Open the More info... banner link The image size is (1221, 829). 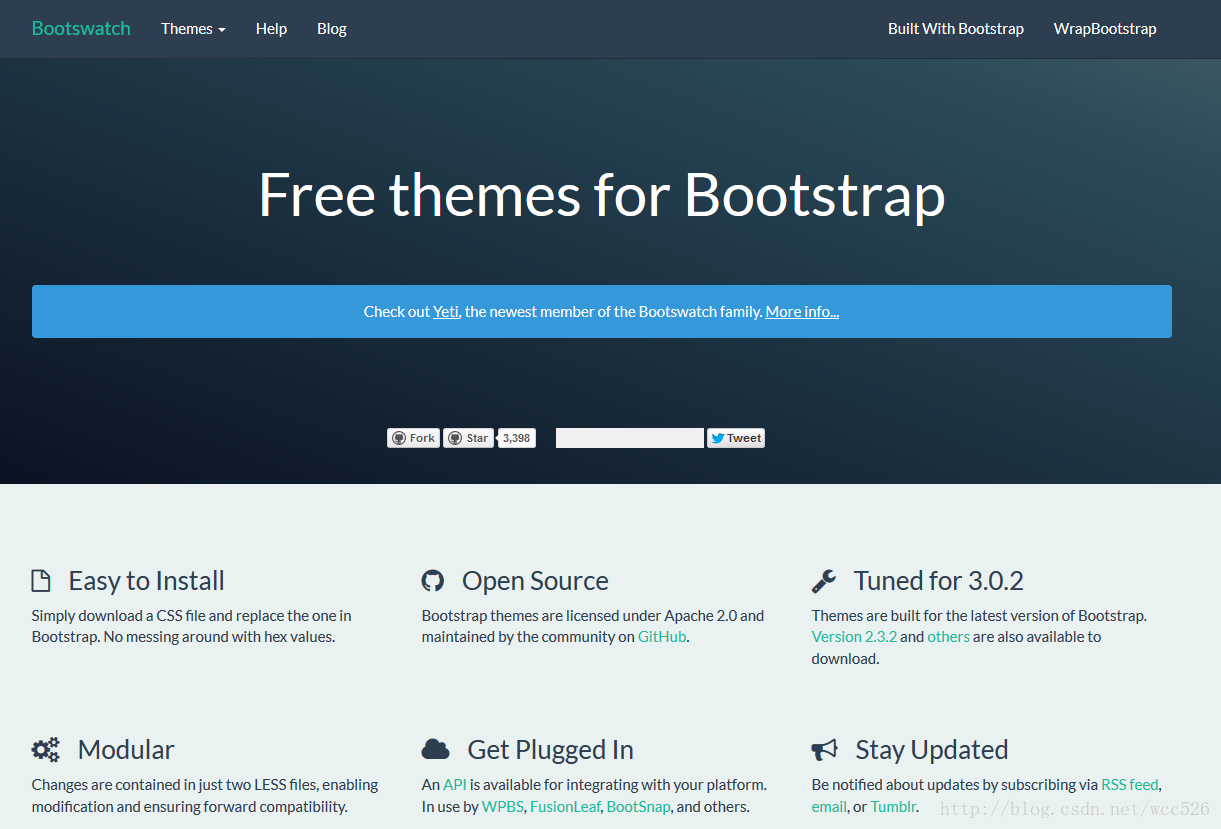(x=802, y=311)
